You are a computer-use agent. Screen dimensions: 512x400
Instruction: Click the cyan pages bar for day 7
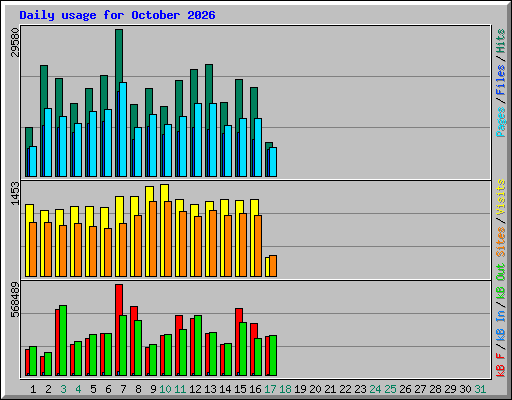123,129
